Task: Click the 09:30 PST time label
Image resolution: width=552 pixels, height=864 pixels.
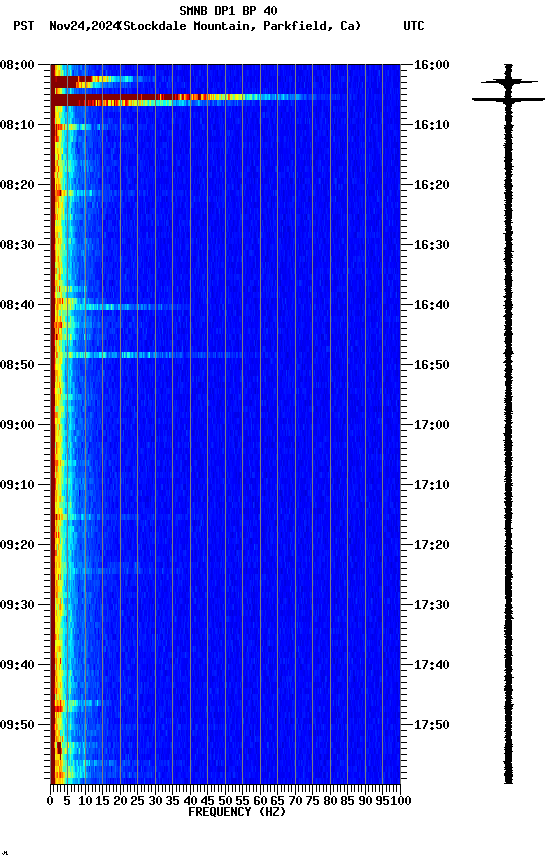Action: coord(17,606)
